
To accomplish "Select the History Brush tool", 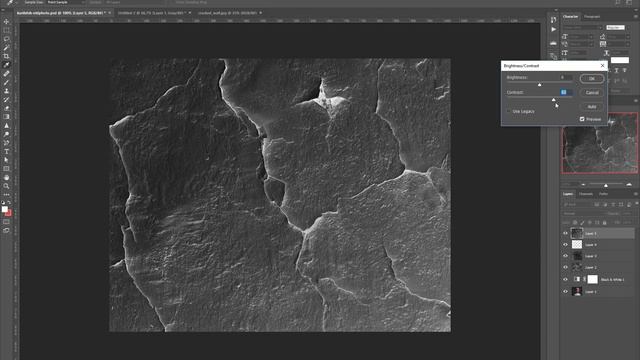I will click(x=6, y=100).
